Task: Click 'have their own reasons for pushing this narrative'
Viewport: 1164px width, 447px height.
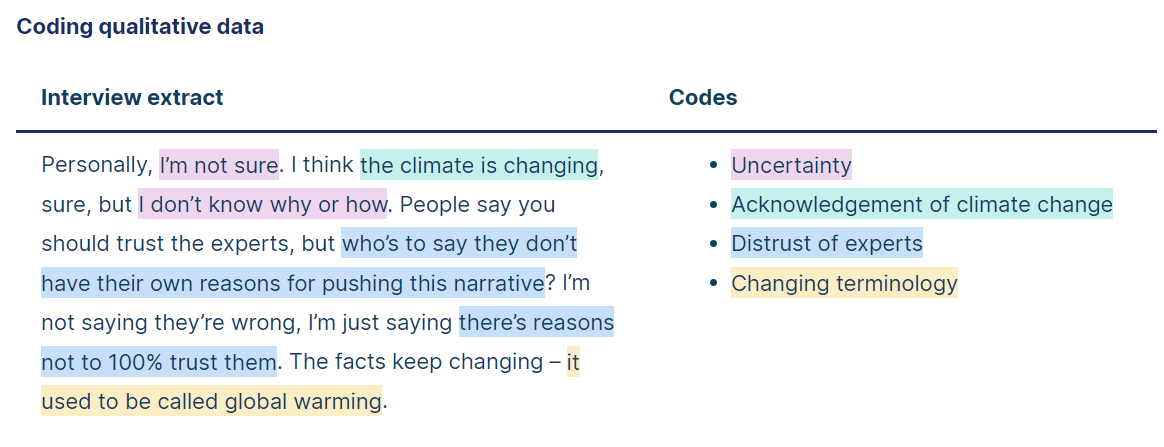Action: pyautogui.click(x=292, y=283)
